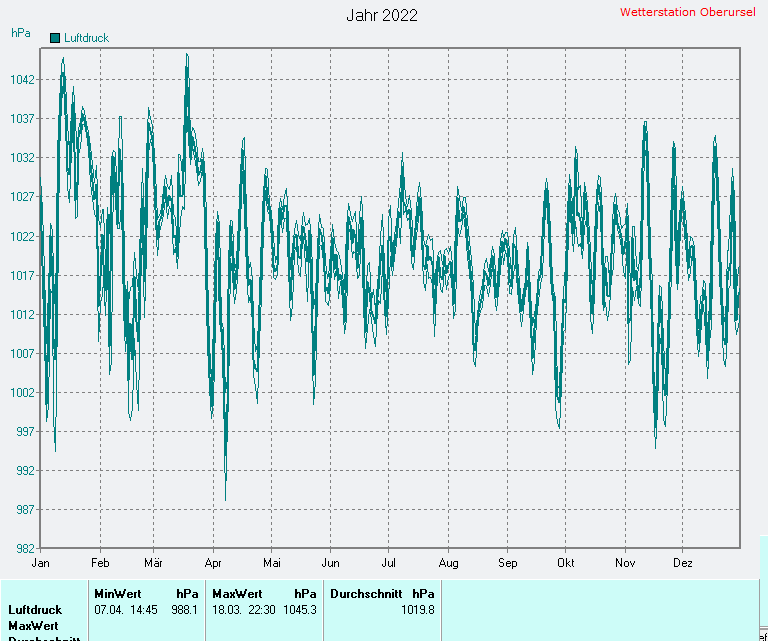Image resolution: width=768 pixels, height=641 pixels.
Task: Click the 1042 y-axis value
Action: tap(23, 79)
